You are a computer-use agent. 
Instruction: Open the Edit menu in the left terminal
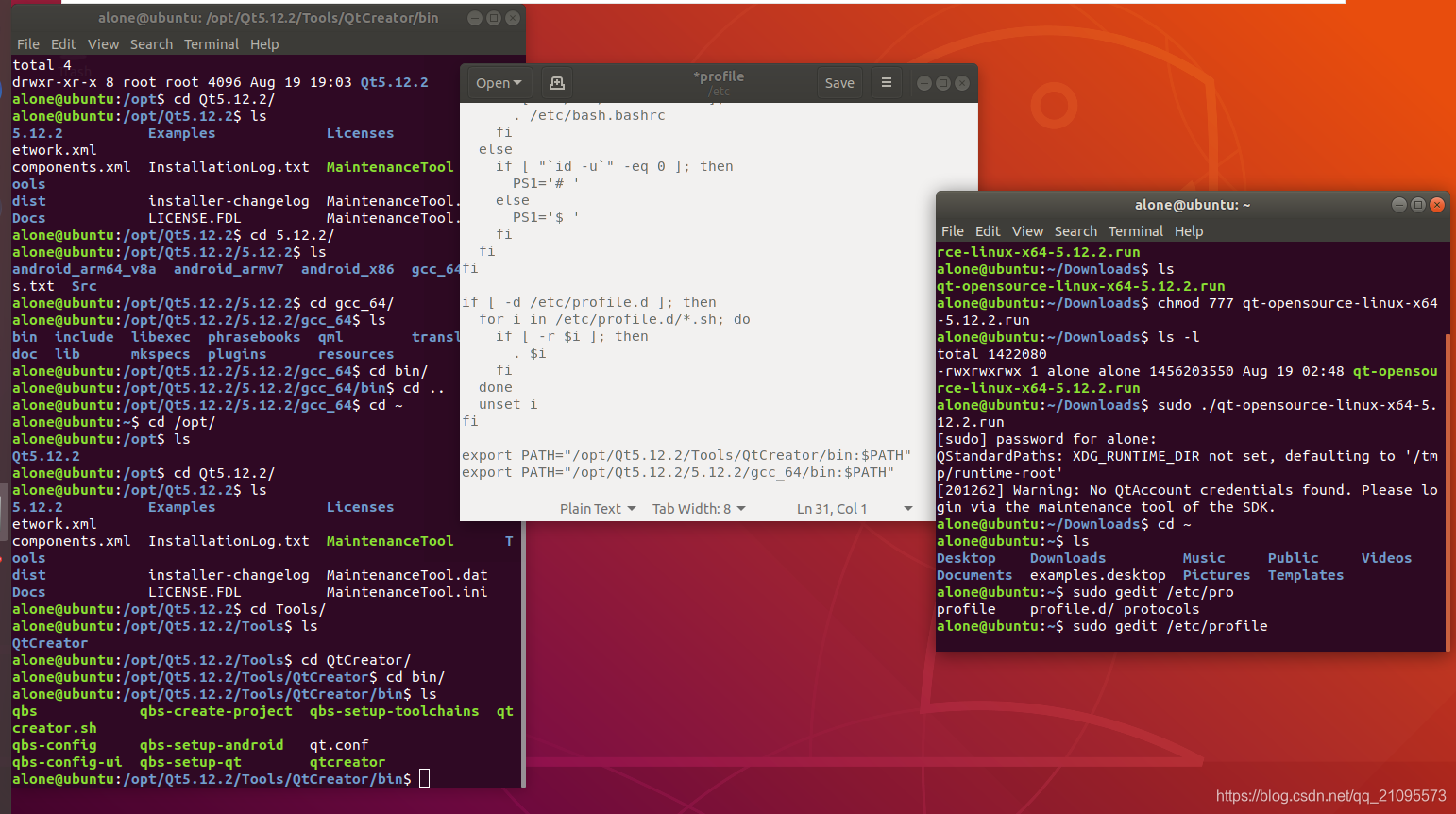coord(62,43)
